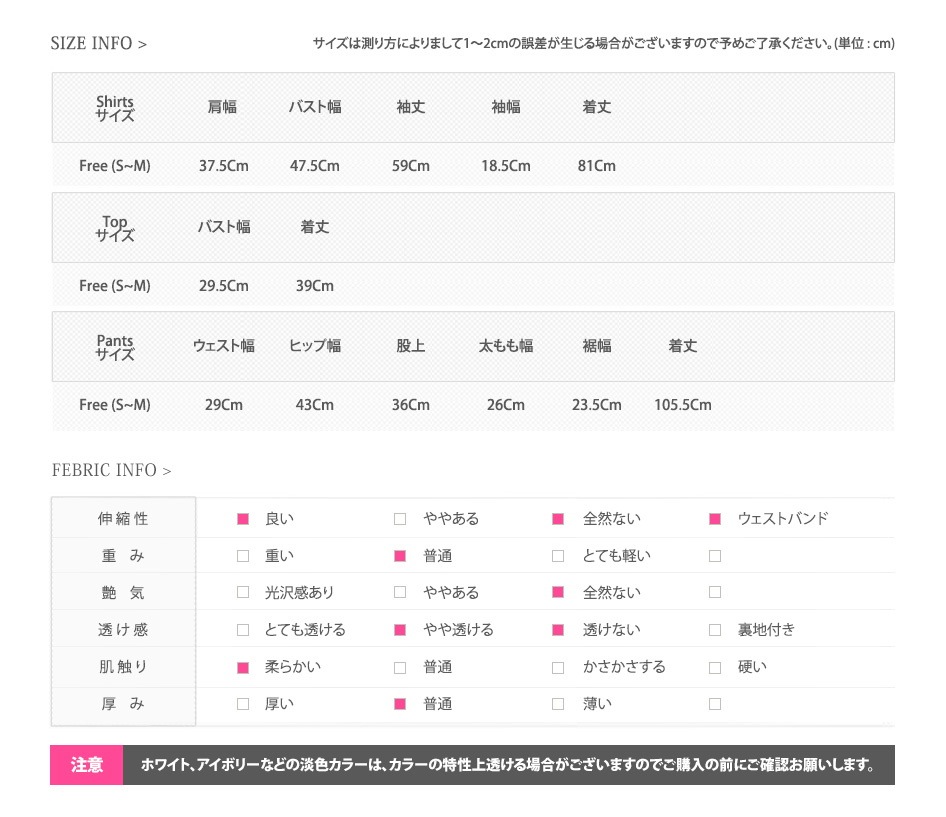This screenshot has width=946, height=817.
Task: Select the 36Cm rise value
Action: 411,405
